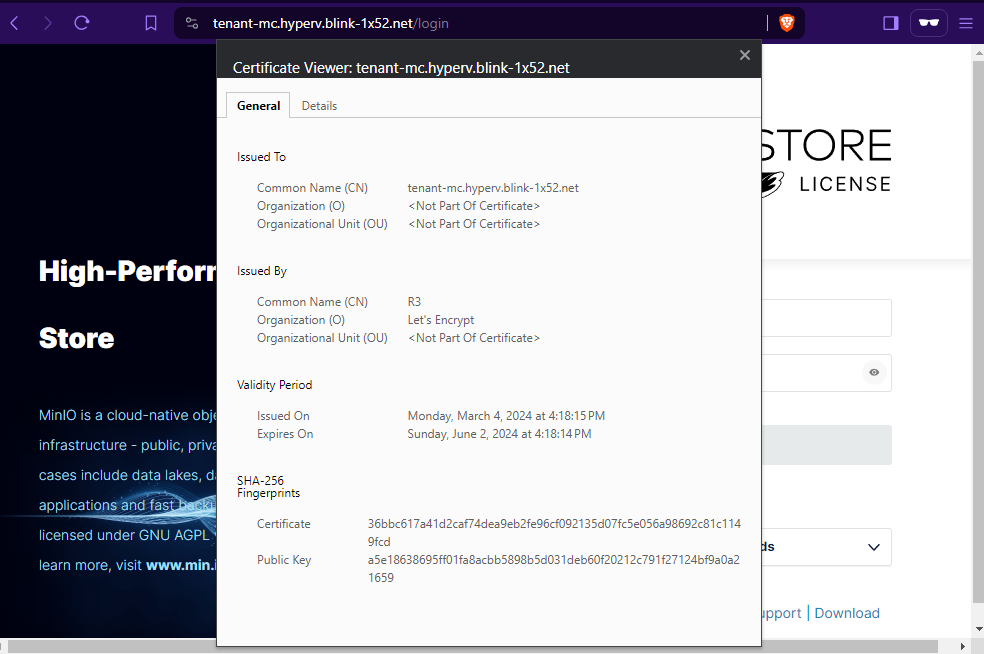
Task: Open the Download link
Action: [846, 613]
